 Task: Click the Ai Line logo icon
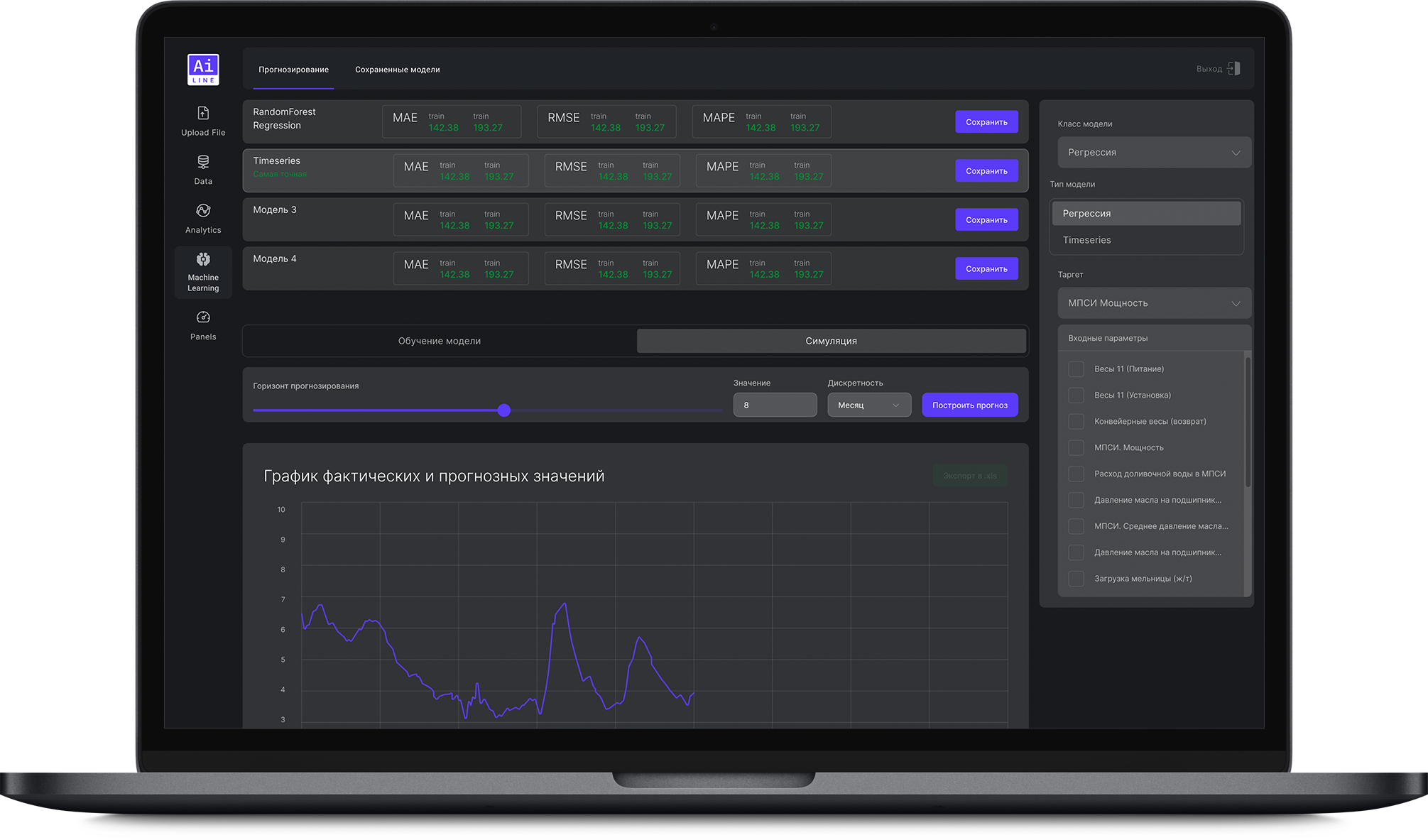203,70
